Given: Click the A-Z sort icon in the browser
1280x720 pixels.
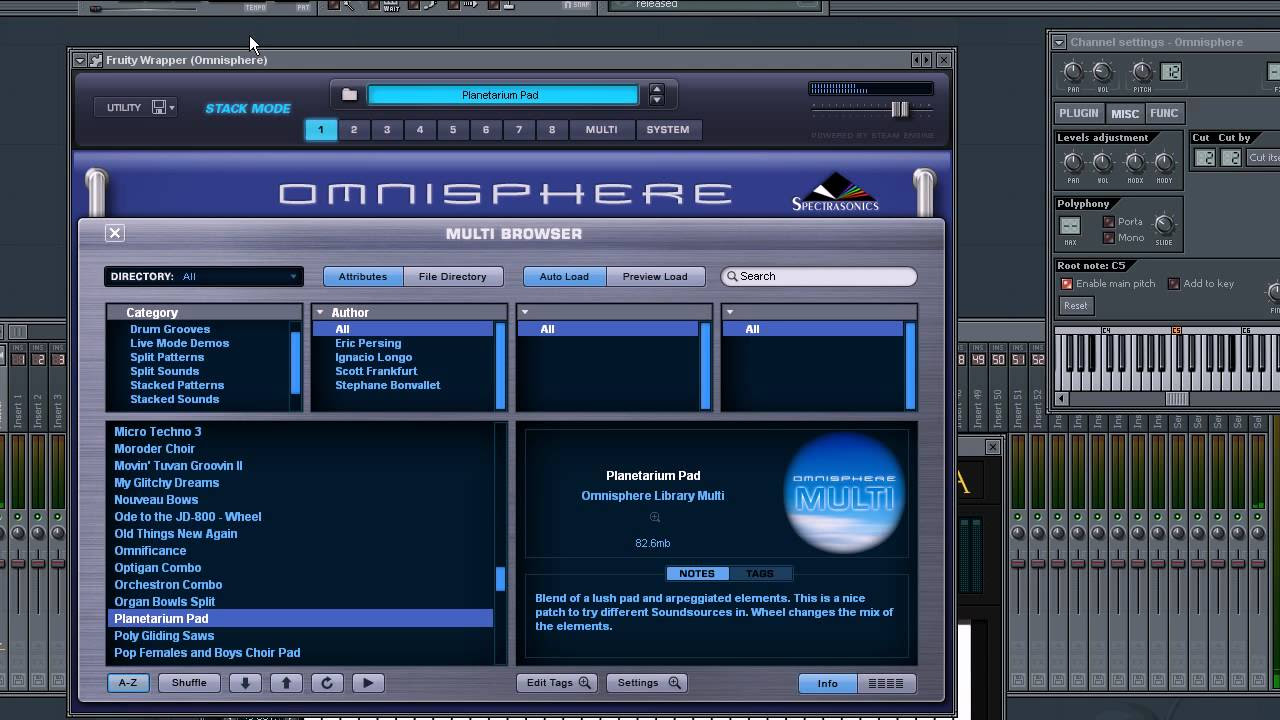Looking at the screenshot, I should [x=128, y=683].
